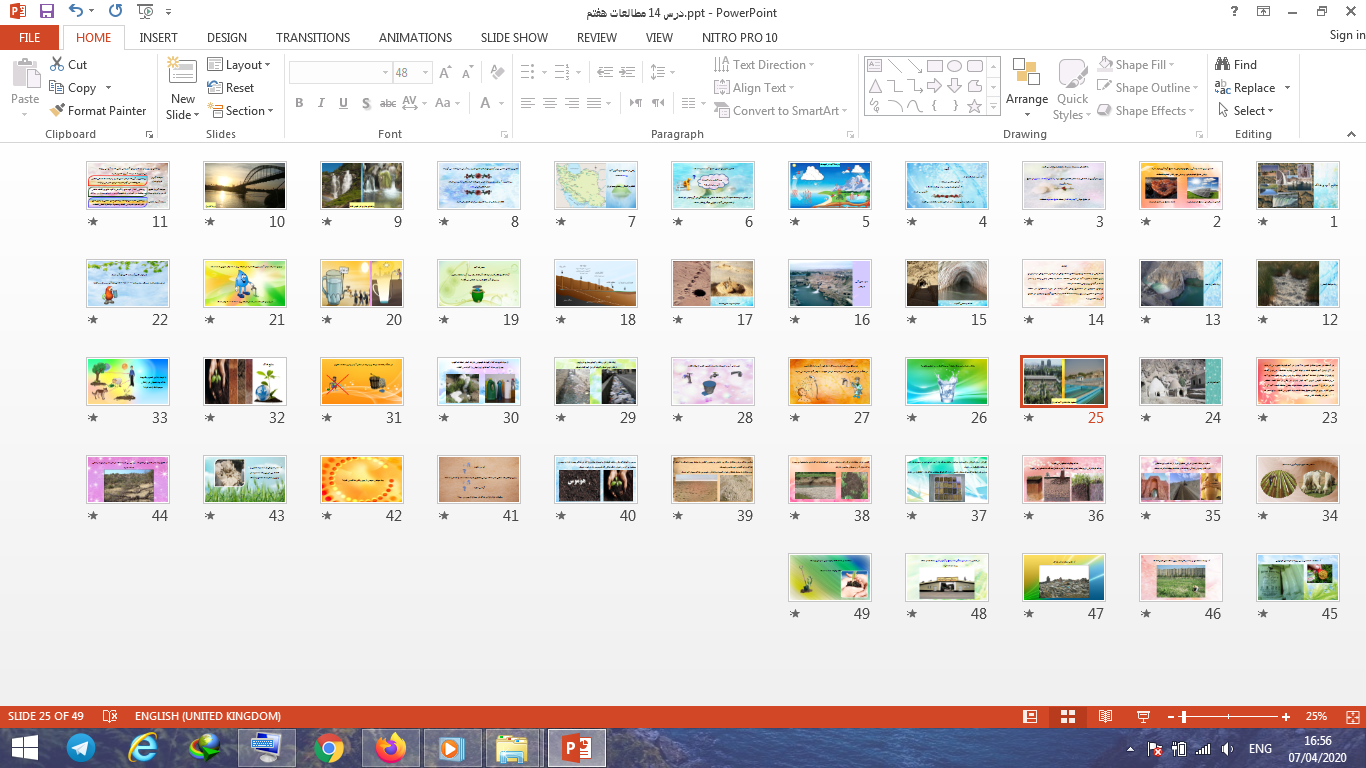Image resolution: width=1366 pixels, height=768 pixels.
Task: Select the Format Painter tool
Action: coord(98,111)
